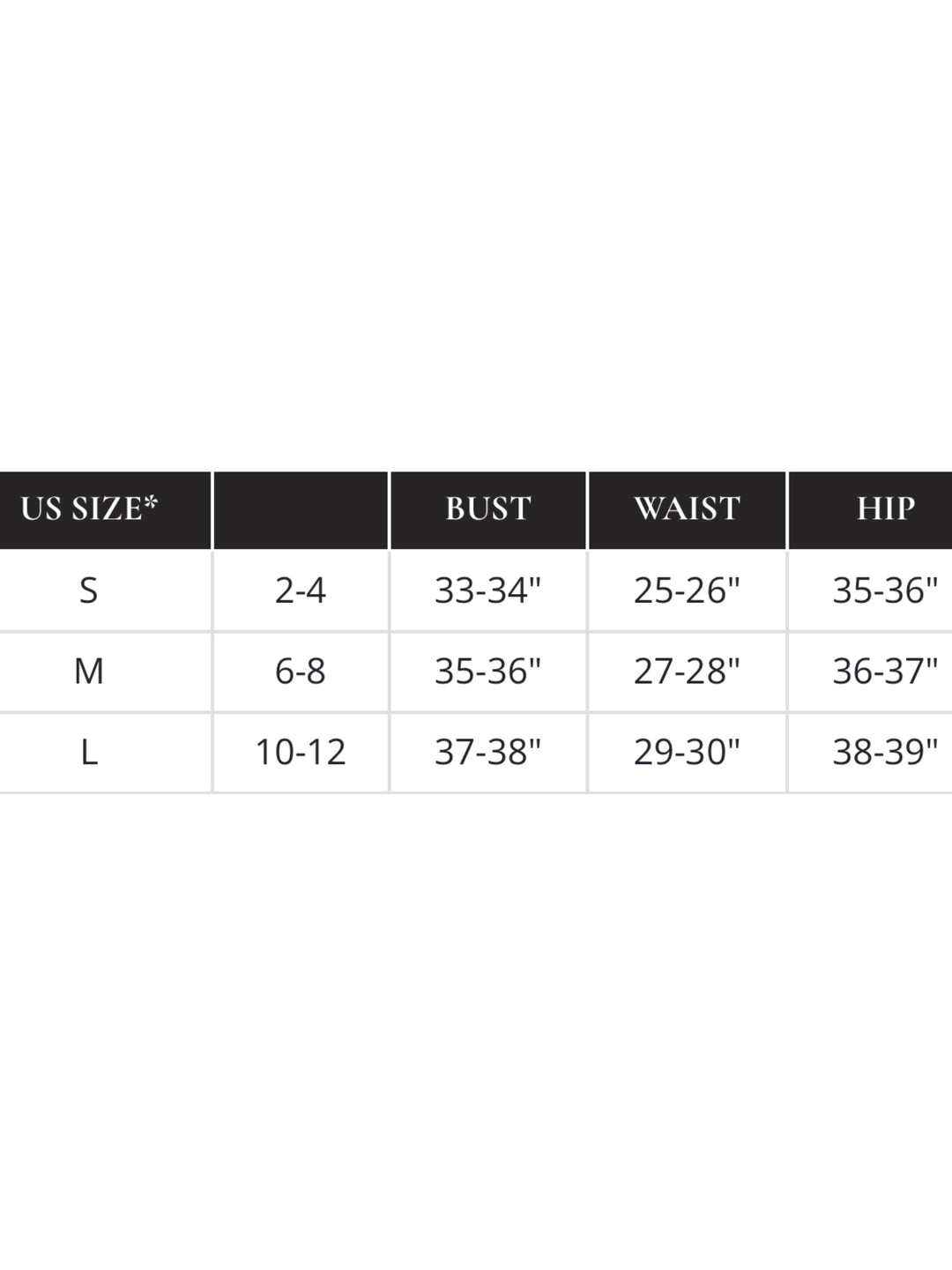Select the 29-30" waist measurement
This screenshot has height=1270, width=952.
coord(687,752)
